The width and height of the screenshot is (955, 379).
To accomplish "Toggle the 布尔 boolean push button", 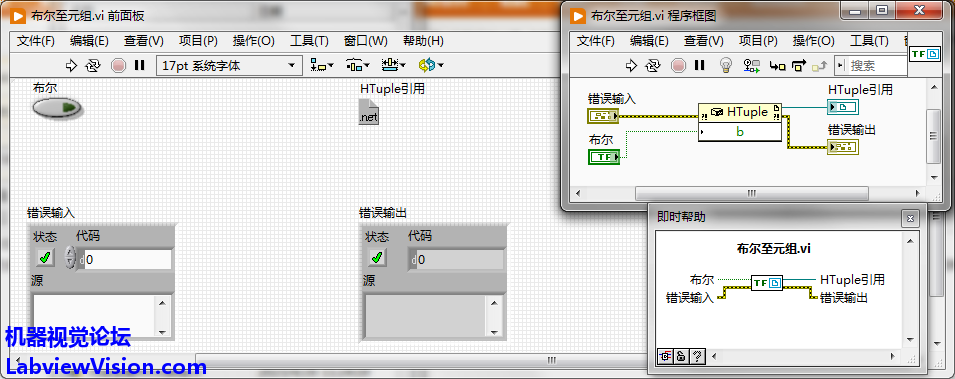I will [x=57, y=109].
